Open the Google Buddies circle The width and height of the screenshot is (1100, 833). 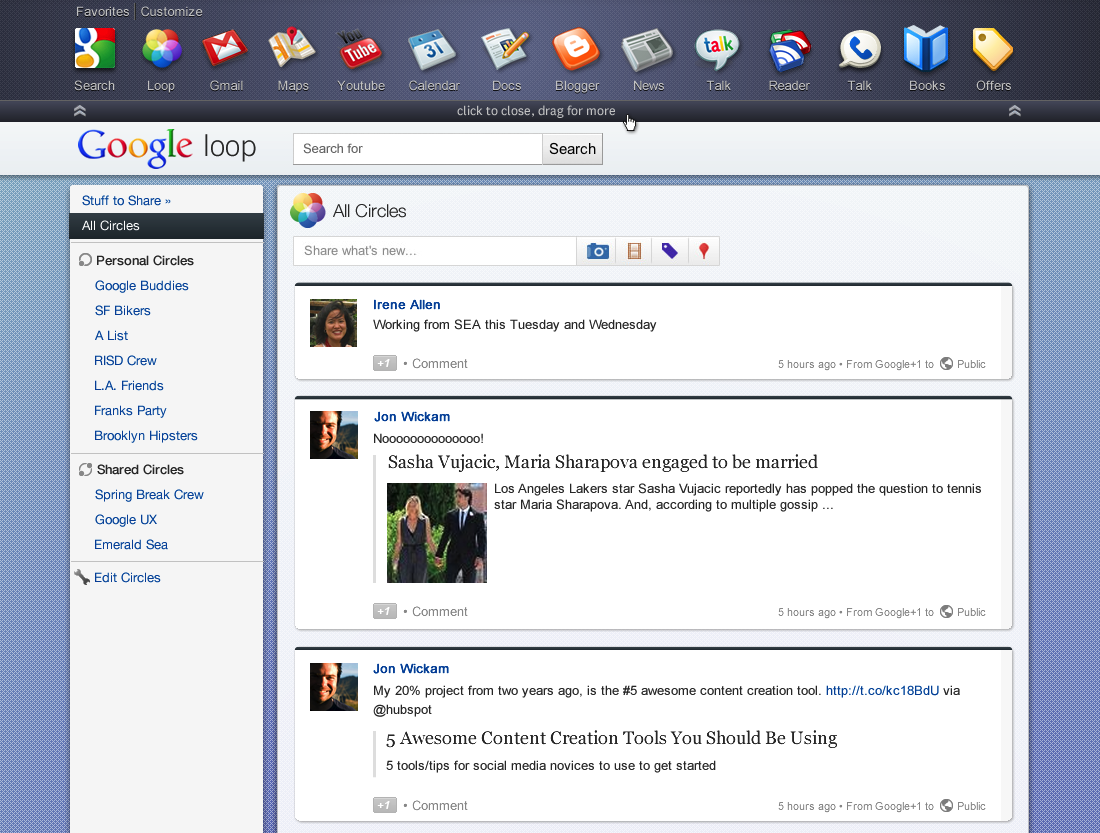click(x=142, y=286)
